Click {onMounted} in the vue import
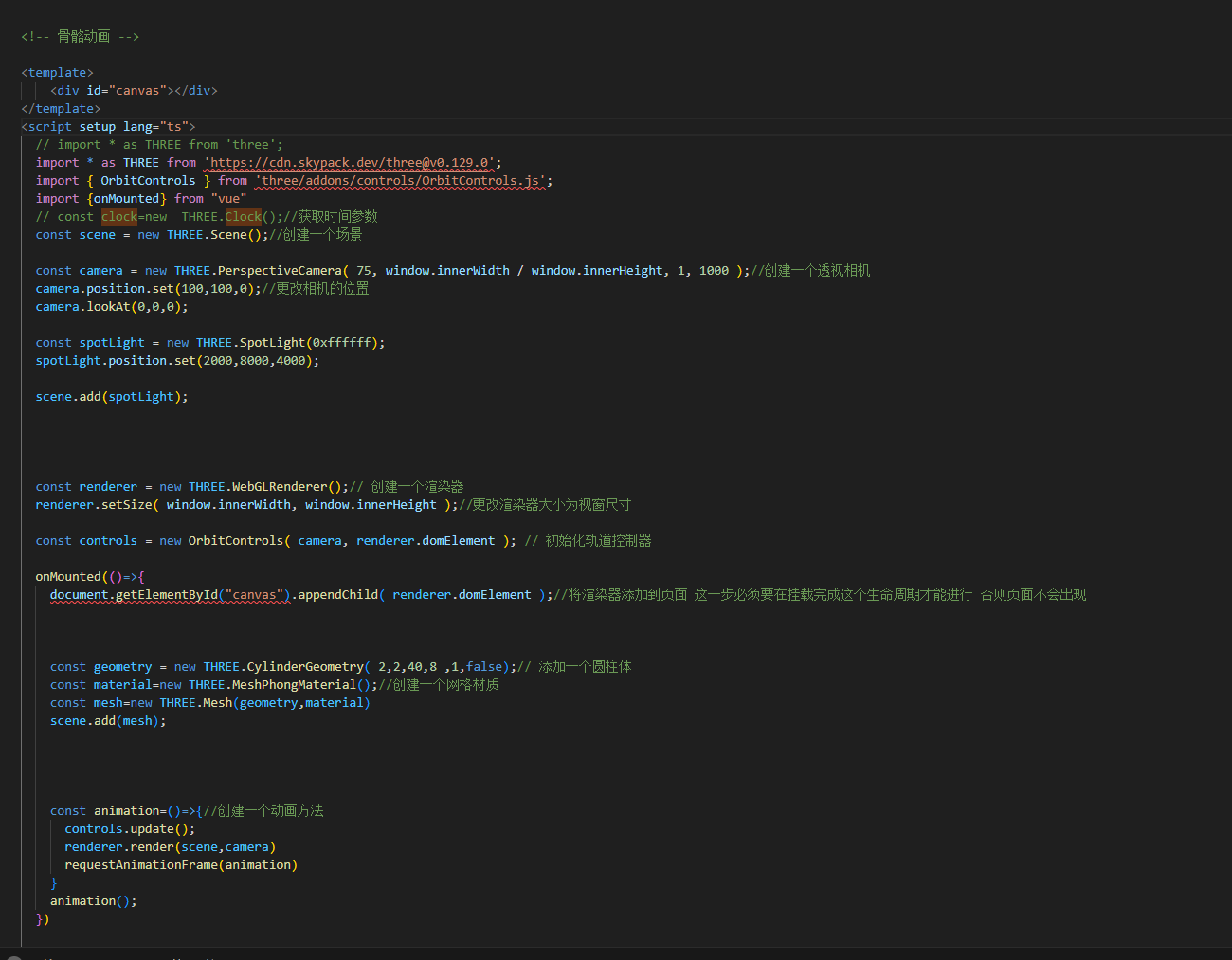The image size is (1232, 960). point(127,199)
